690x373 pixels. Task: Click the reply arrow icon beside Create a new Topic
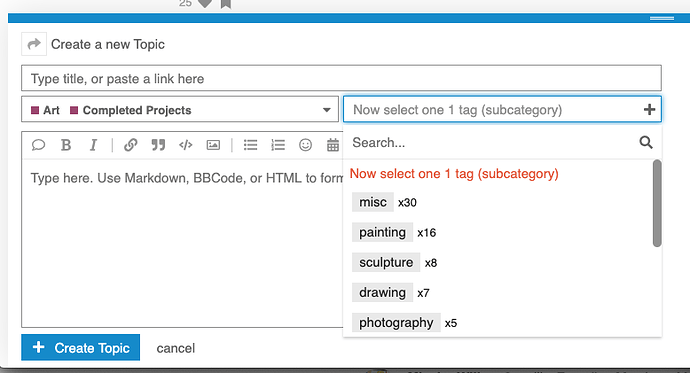point(34,44)
